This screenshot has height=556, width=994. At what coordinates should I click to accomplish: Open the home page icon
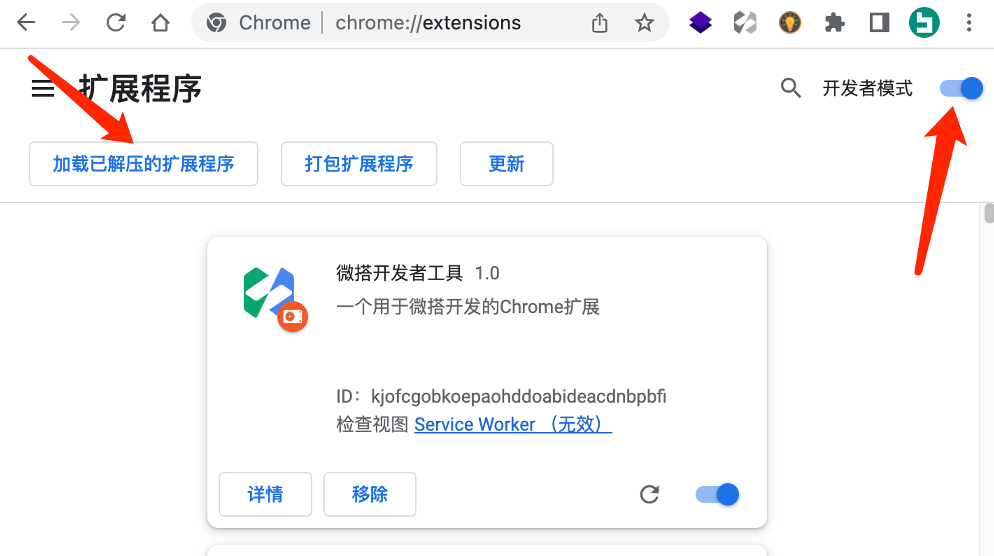[x=160, y=23]
